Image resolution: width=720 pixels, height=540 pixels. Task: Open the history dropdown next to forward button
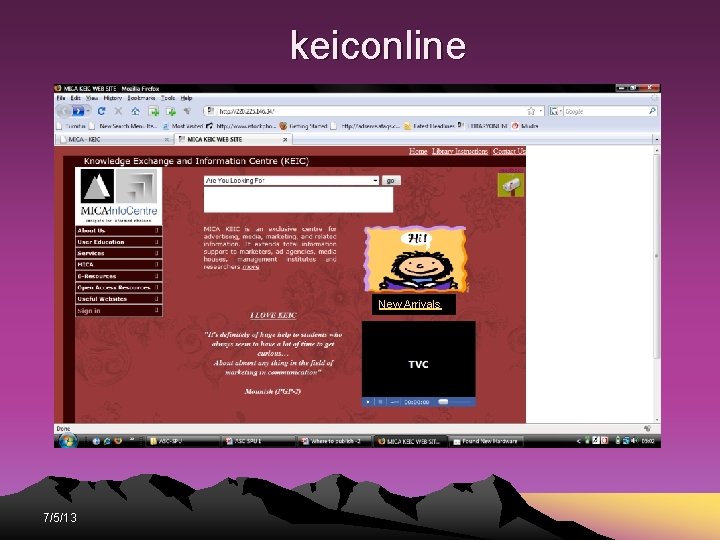88,111
